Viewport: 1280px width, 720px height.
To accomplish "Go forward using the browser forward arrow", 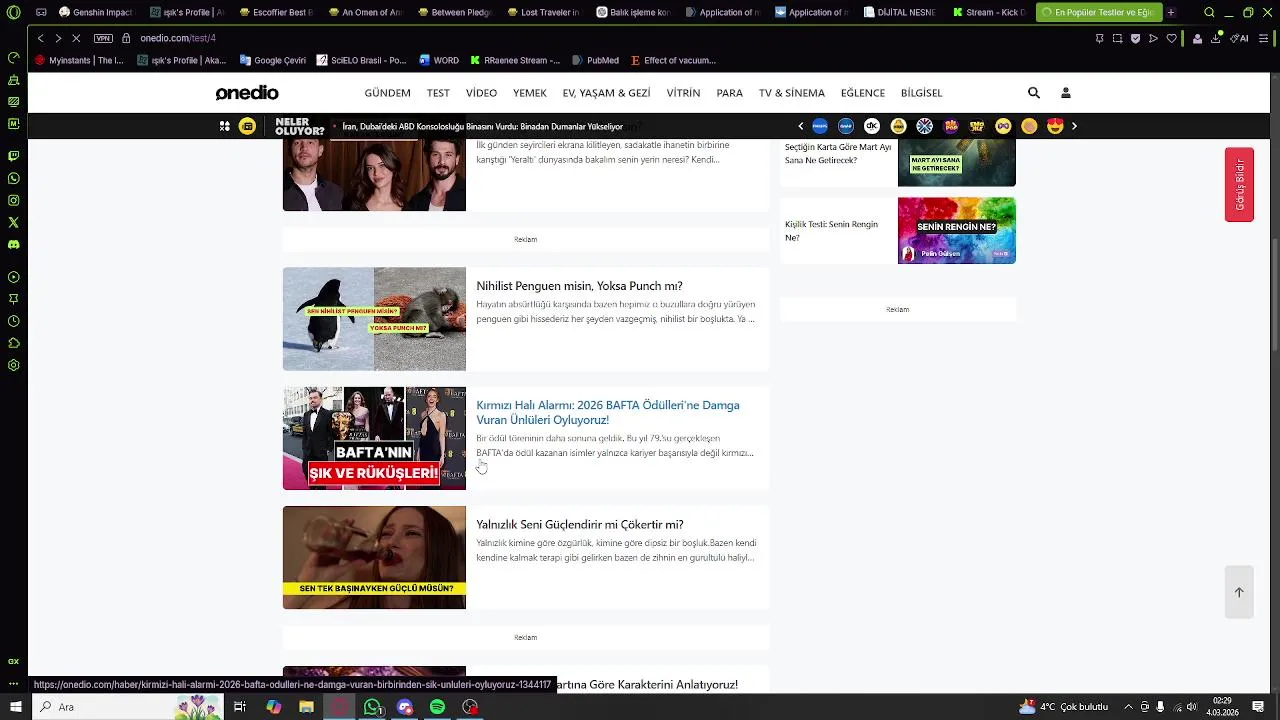I will click(57, 38).
